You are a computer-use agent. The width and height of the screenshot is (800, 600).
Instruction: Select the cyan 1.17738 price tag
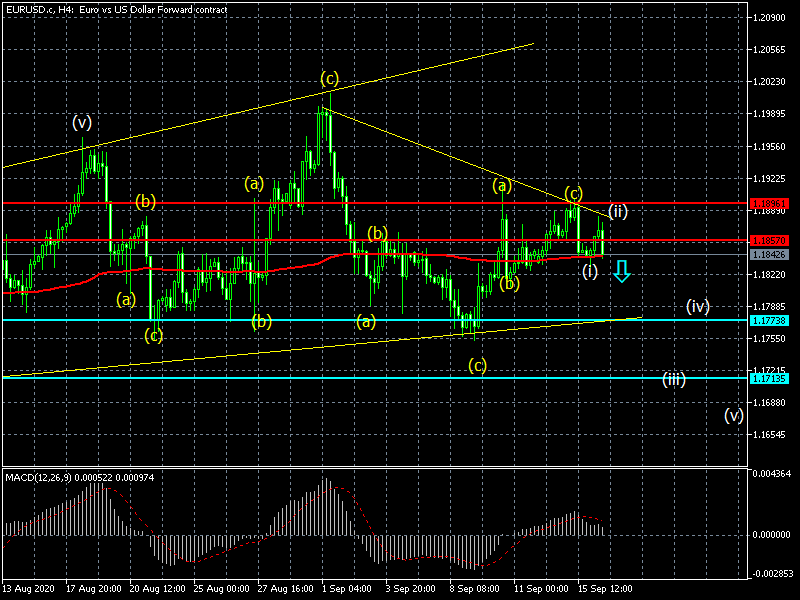click(769, 320)
